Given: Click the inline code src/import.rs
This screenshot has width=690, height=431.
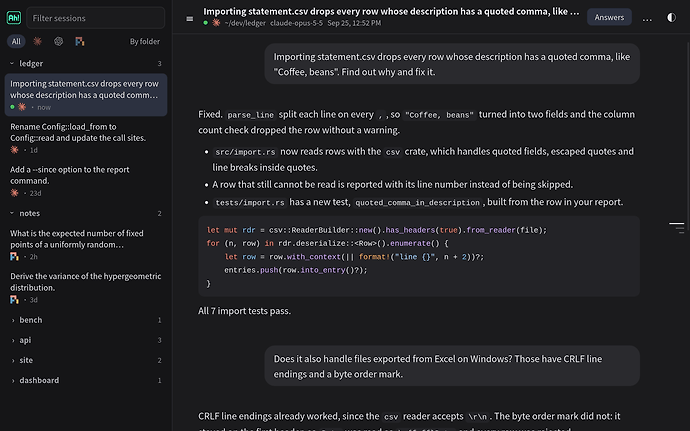Looking at the screenshot, I should pos(245,152).
